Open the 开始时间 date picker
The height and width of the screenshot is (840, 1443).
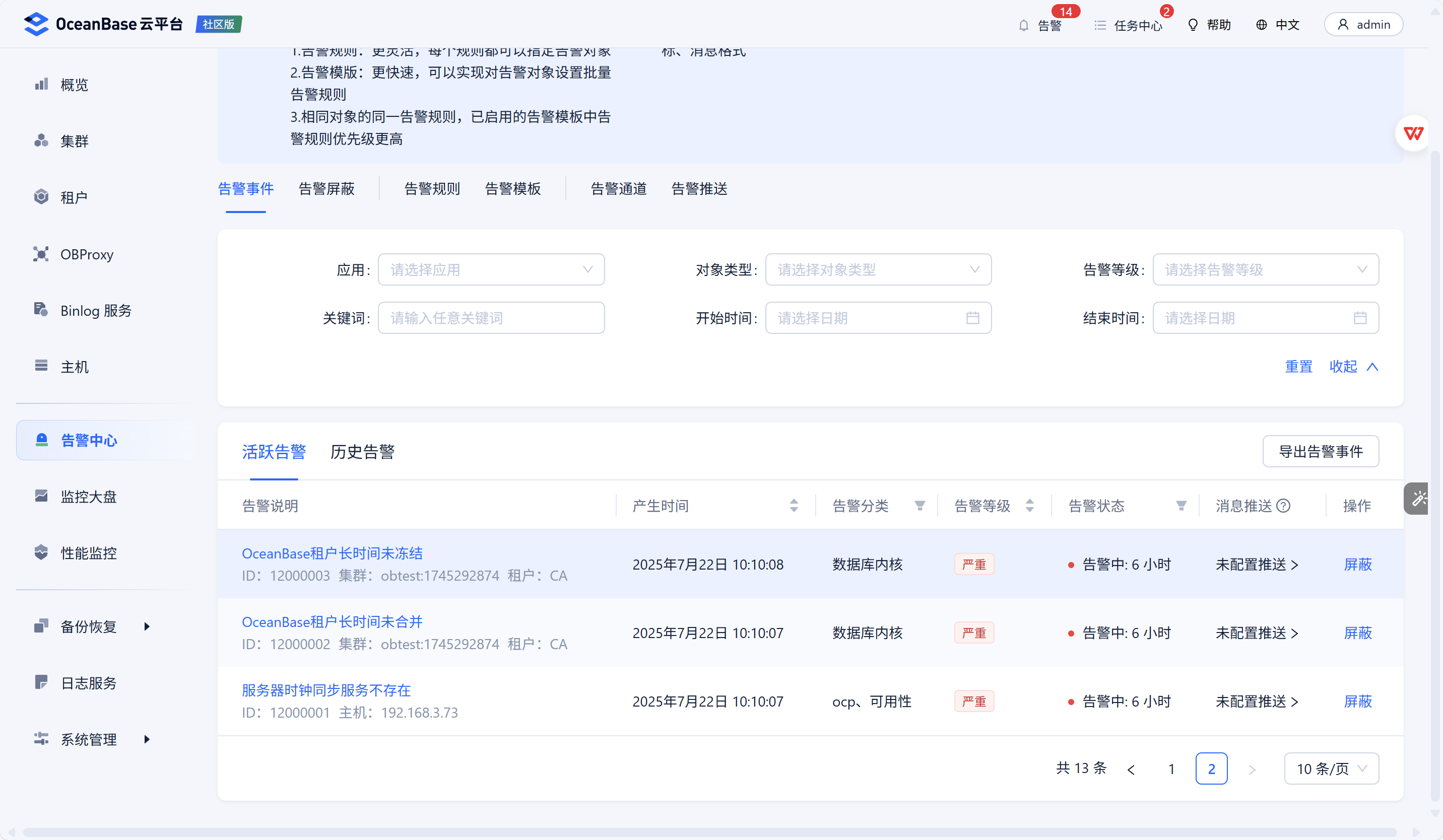(x=878, y=318)
